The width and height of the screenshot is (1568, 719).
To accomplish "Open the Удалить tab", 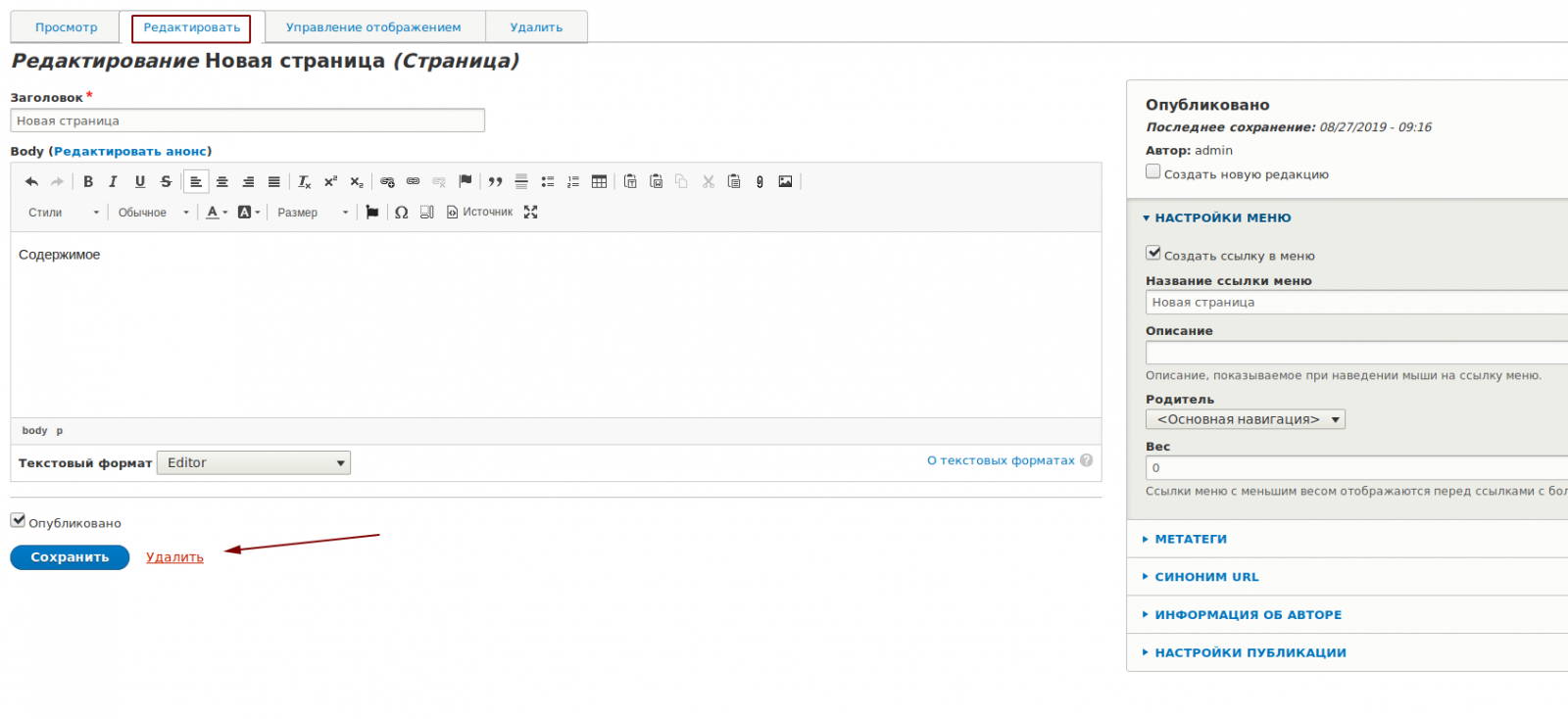I will 536,27.
